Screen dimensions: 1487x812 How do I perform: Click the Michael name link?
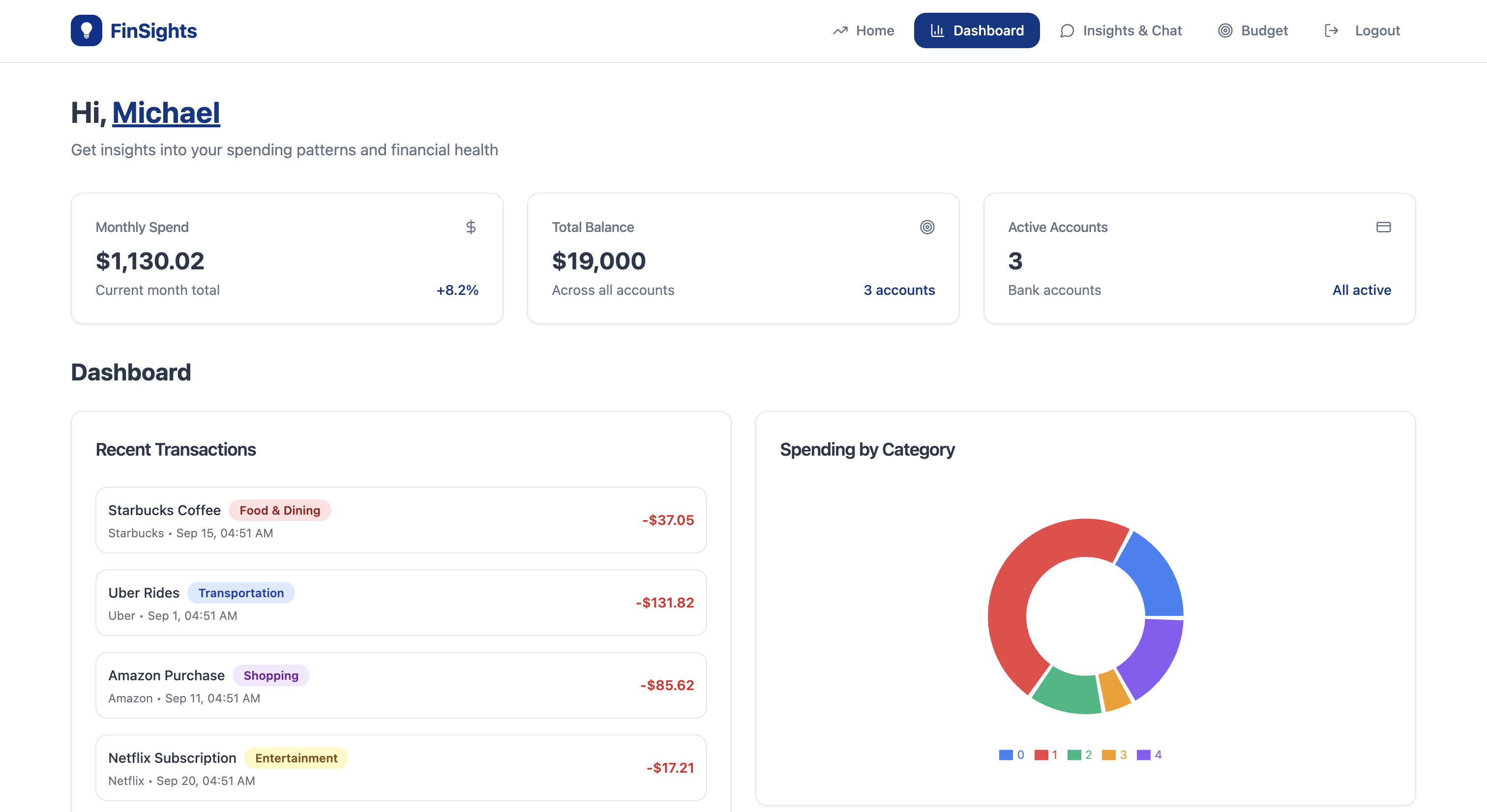166,113
